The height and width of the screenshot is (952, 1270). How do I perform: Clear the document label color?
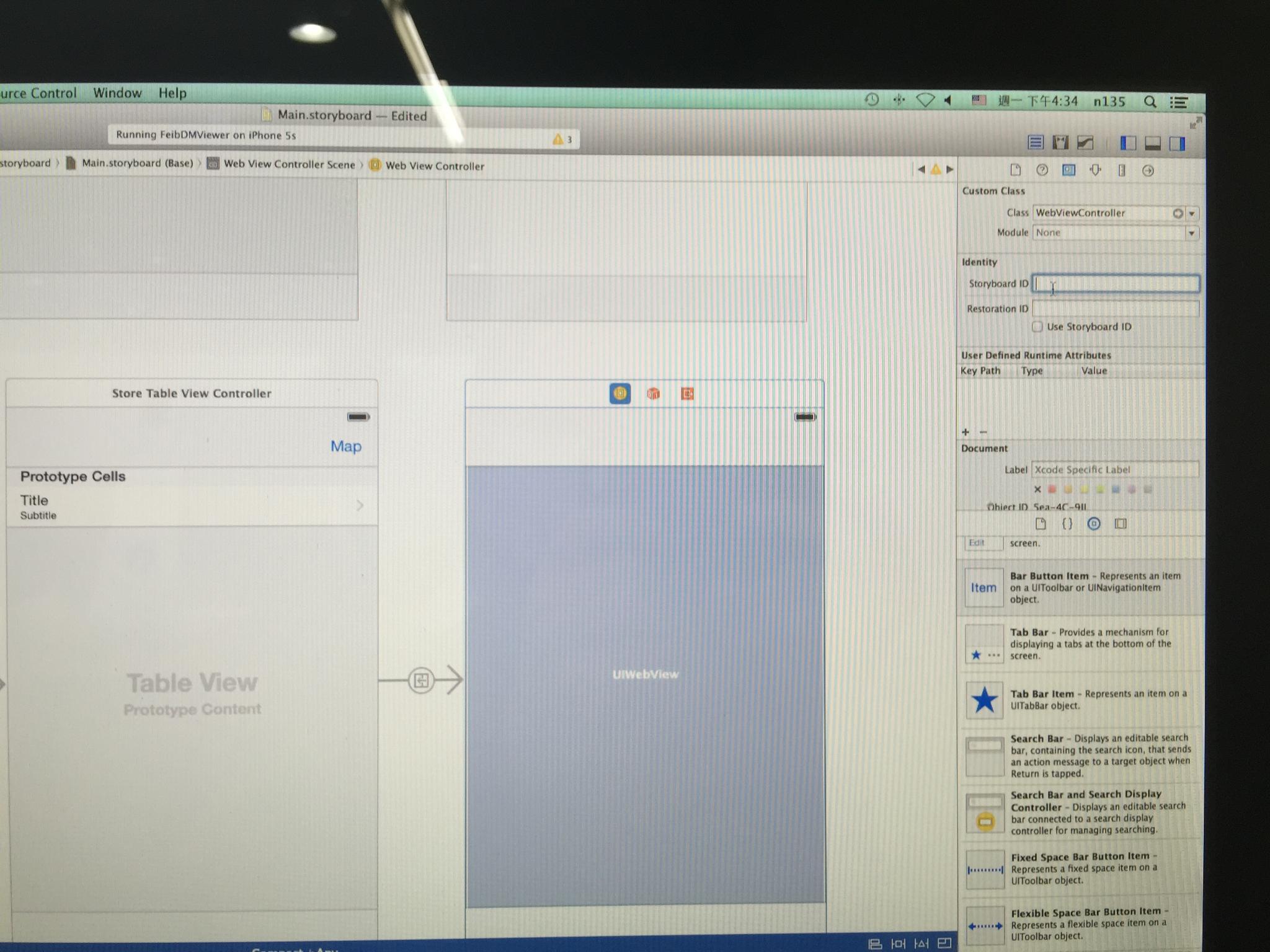point(1037,489)
